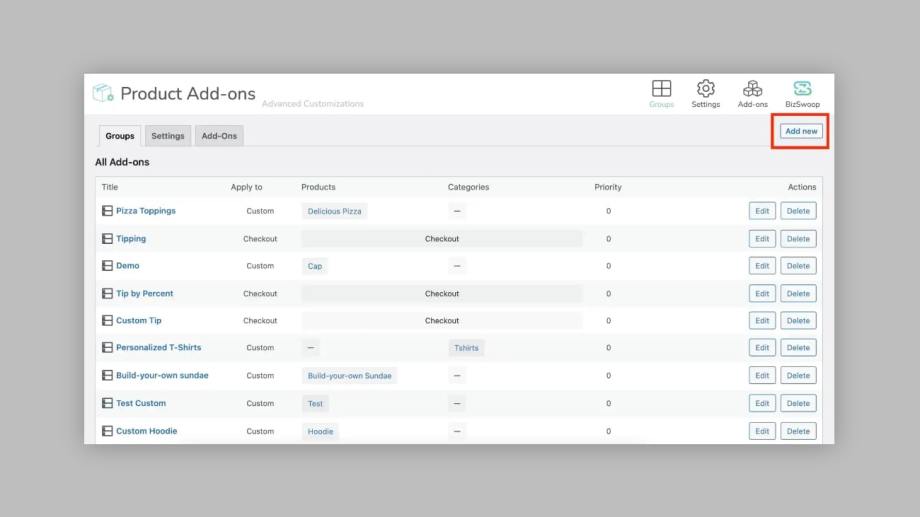The image size is (920, 517).
Task: Open the Personalized T-Shirts title link
Action: (158, 347)
